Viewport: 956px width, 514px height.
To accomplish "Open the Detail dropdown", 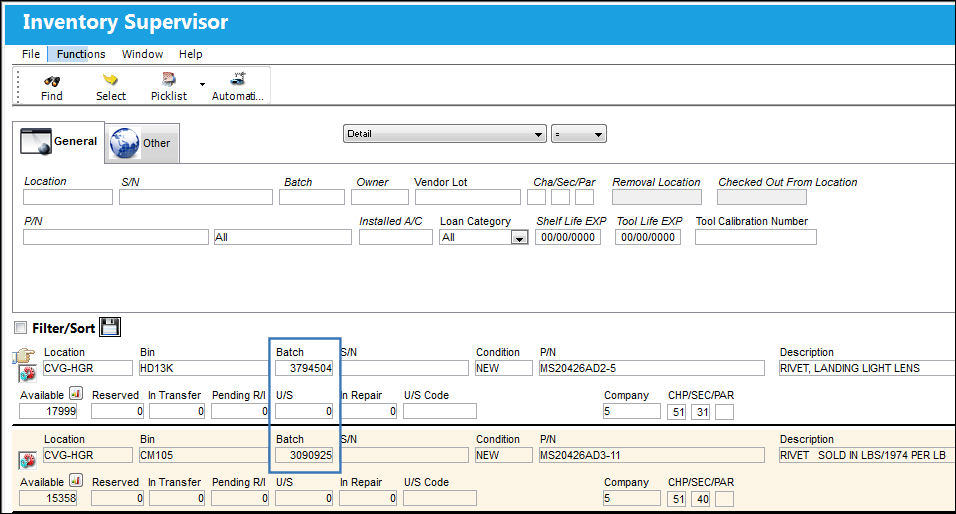I will click(x=444, y=134).
